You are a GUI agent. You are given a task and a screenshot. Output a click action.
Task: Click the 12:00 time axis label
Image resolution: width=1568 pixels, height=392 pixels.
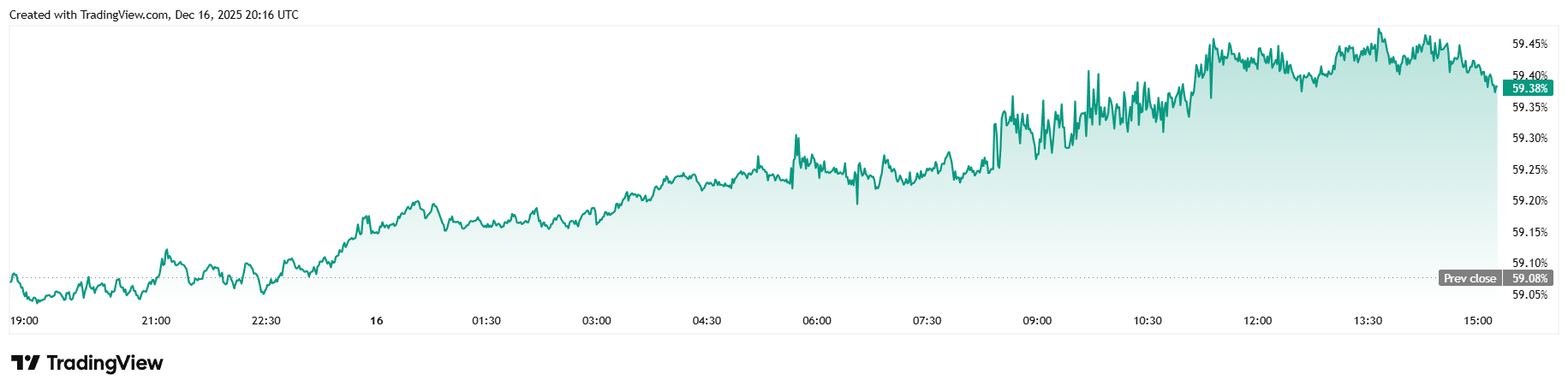click(x=1257, y=321)
